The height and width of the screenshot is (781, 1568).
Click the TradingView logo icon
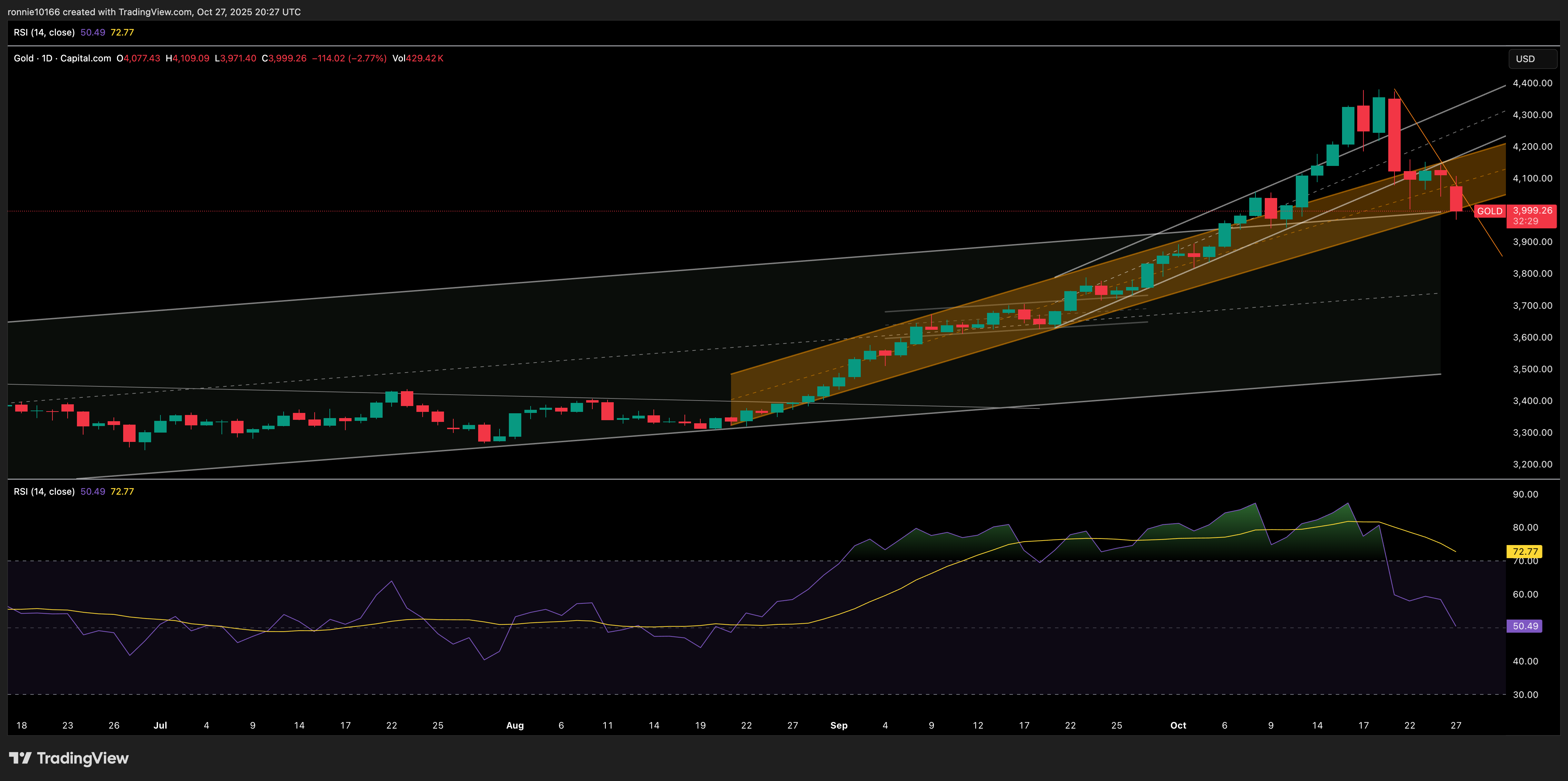[x=20, y=758]
